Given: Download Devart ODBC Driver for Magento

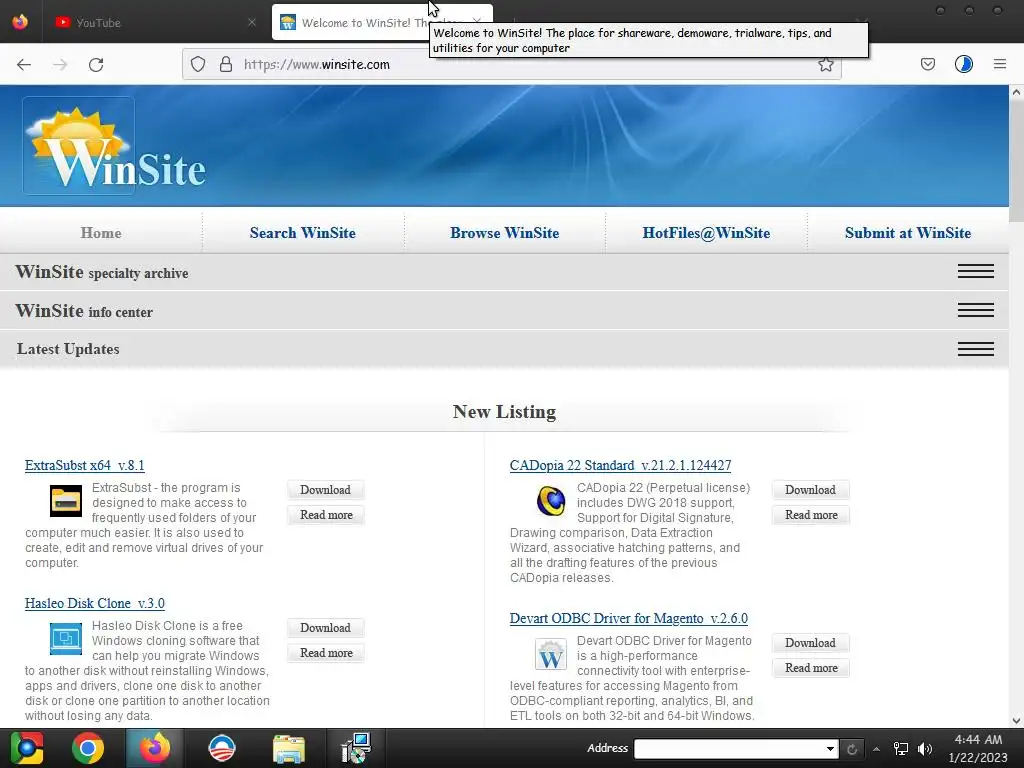Looking at the screenshot, I should point(810,643).
